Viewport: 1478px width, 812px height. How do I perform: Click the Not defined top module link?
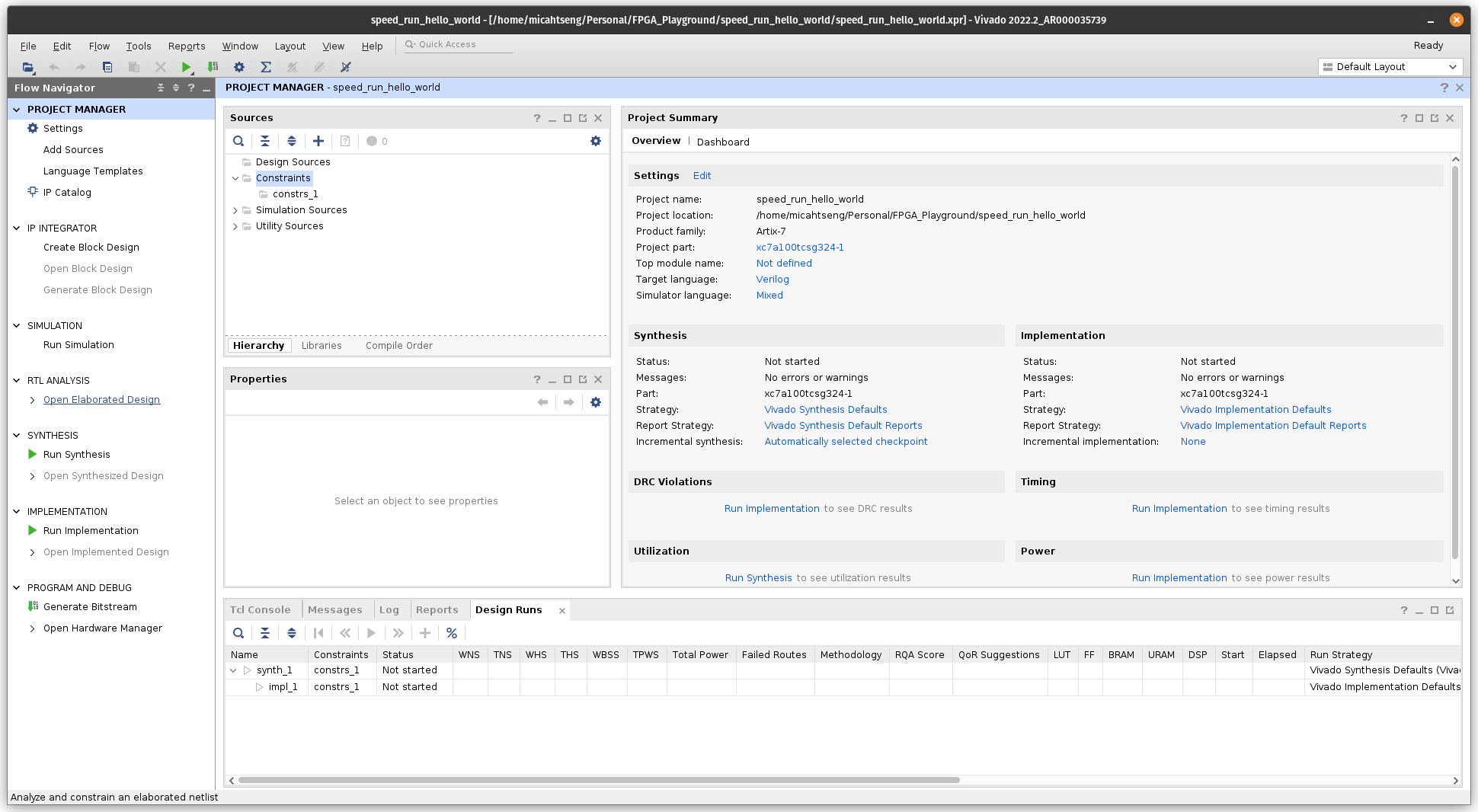784,264
